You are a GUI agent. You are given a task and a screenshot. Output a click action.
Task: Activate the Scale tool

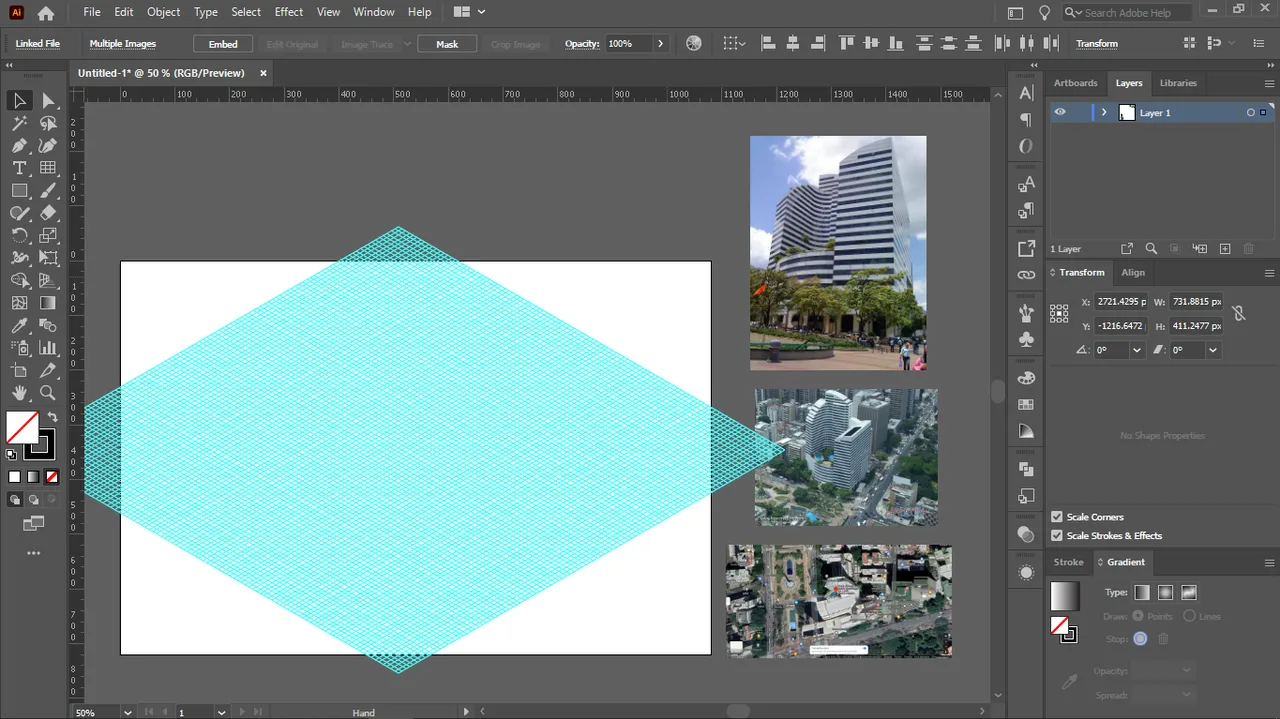pos(48,236)
